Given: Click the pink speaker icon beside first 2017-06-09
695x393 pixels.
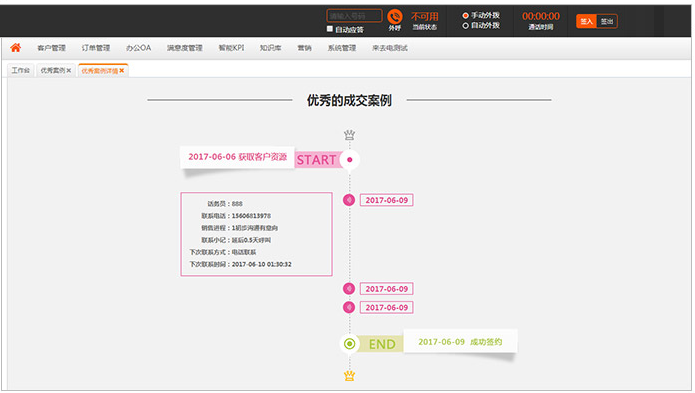Looking at the screenshot, I should (349, 200).
